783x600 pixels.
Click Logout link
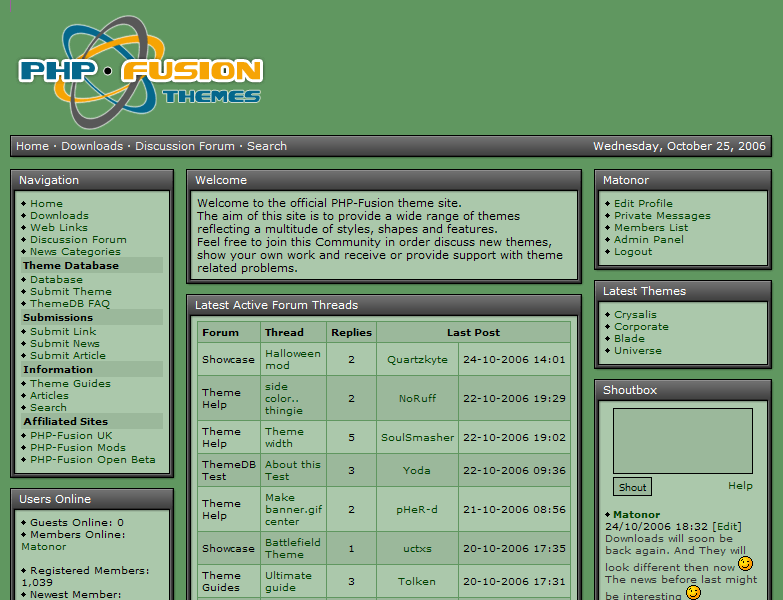point(633,252)
